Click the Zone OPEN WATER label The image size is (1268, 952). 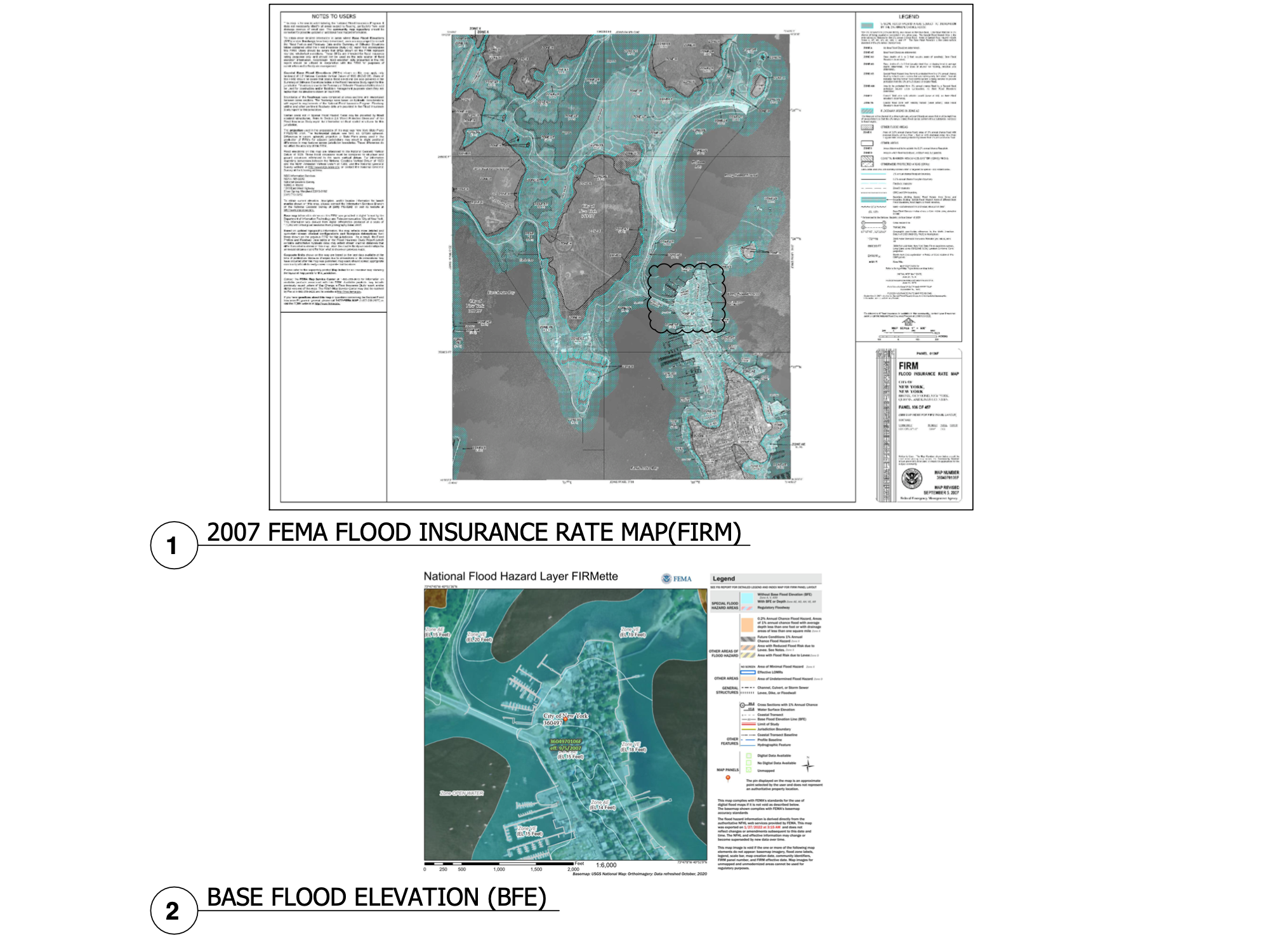[461, 793]
